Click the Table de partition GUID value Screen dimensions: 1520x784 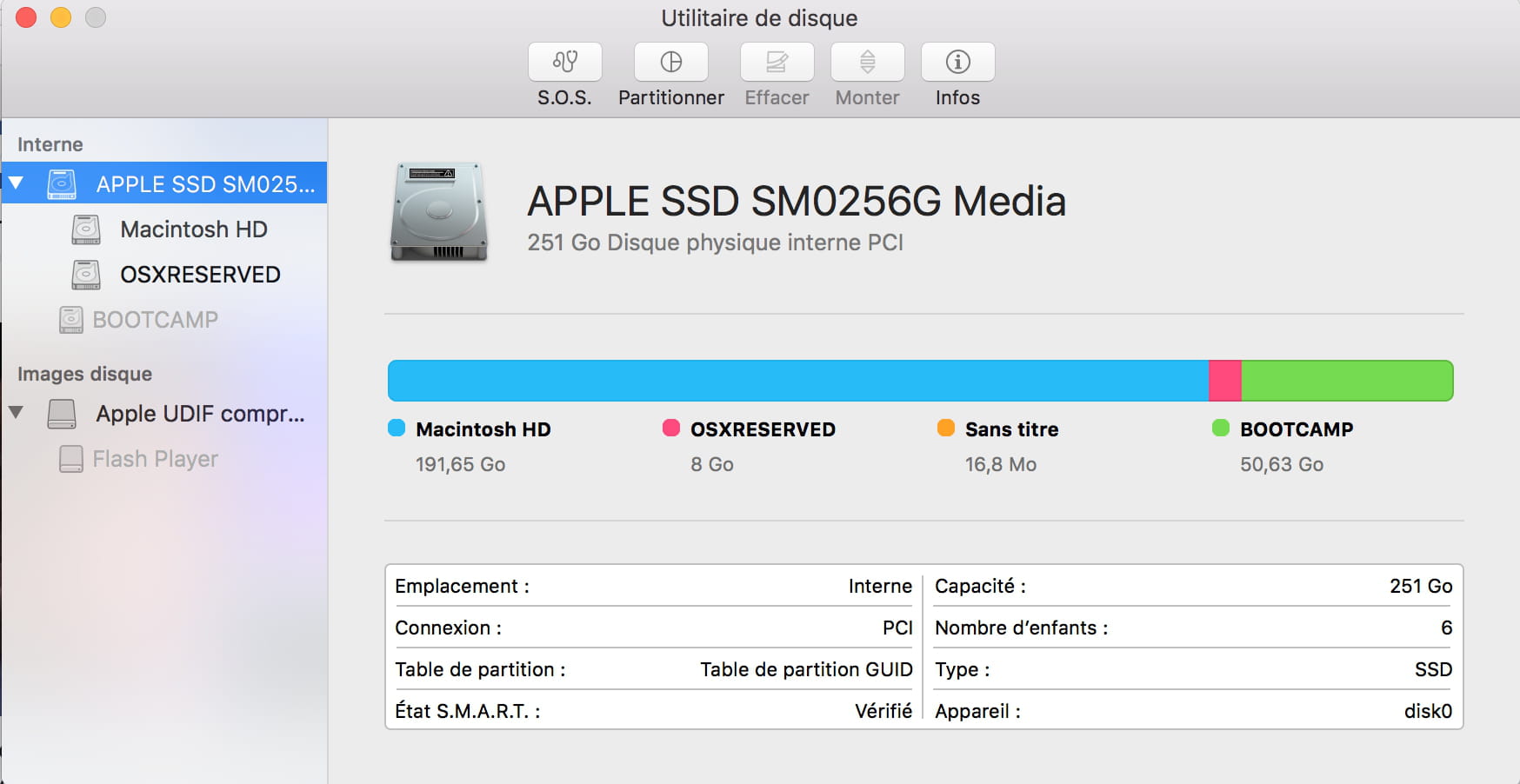point(806,670)
